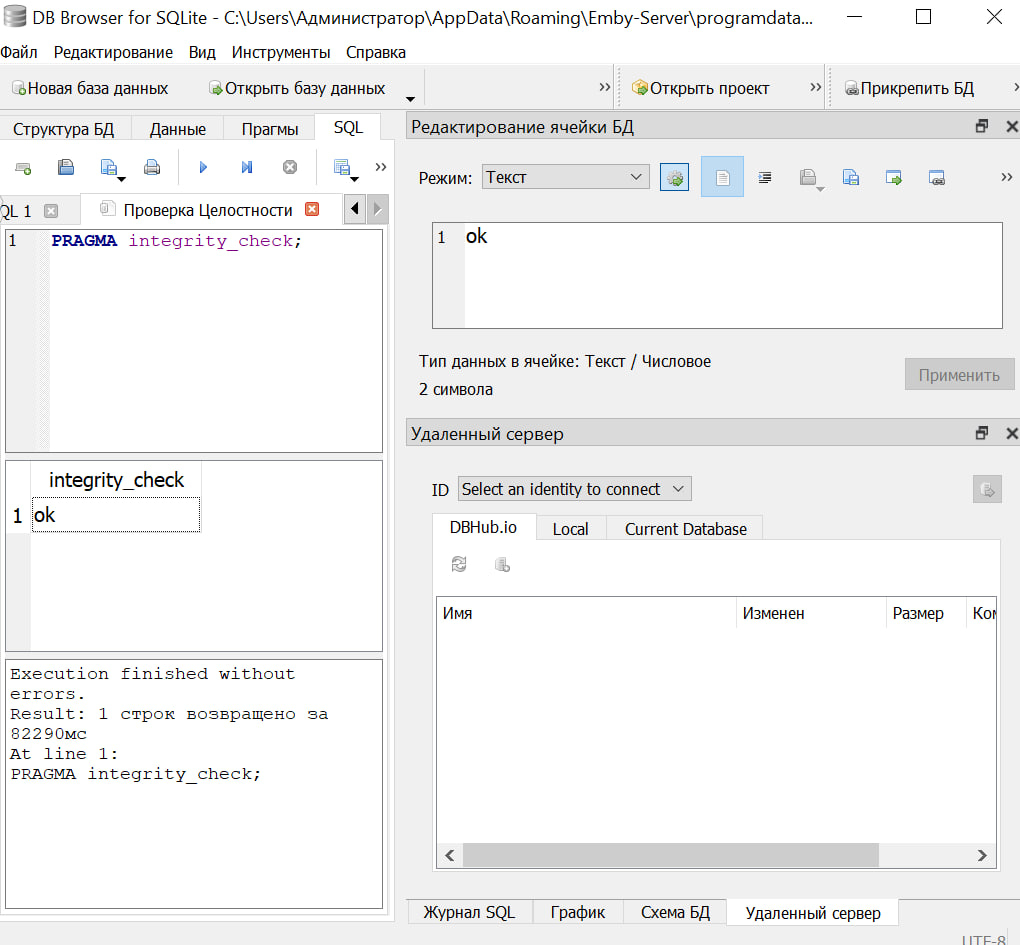
Task: Expand the Открыть базу данных dropdown arrow
Action: tap(410, 98)
